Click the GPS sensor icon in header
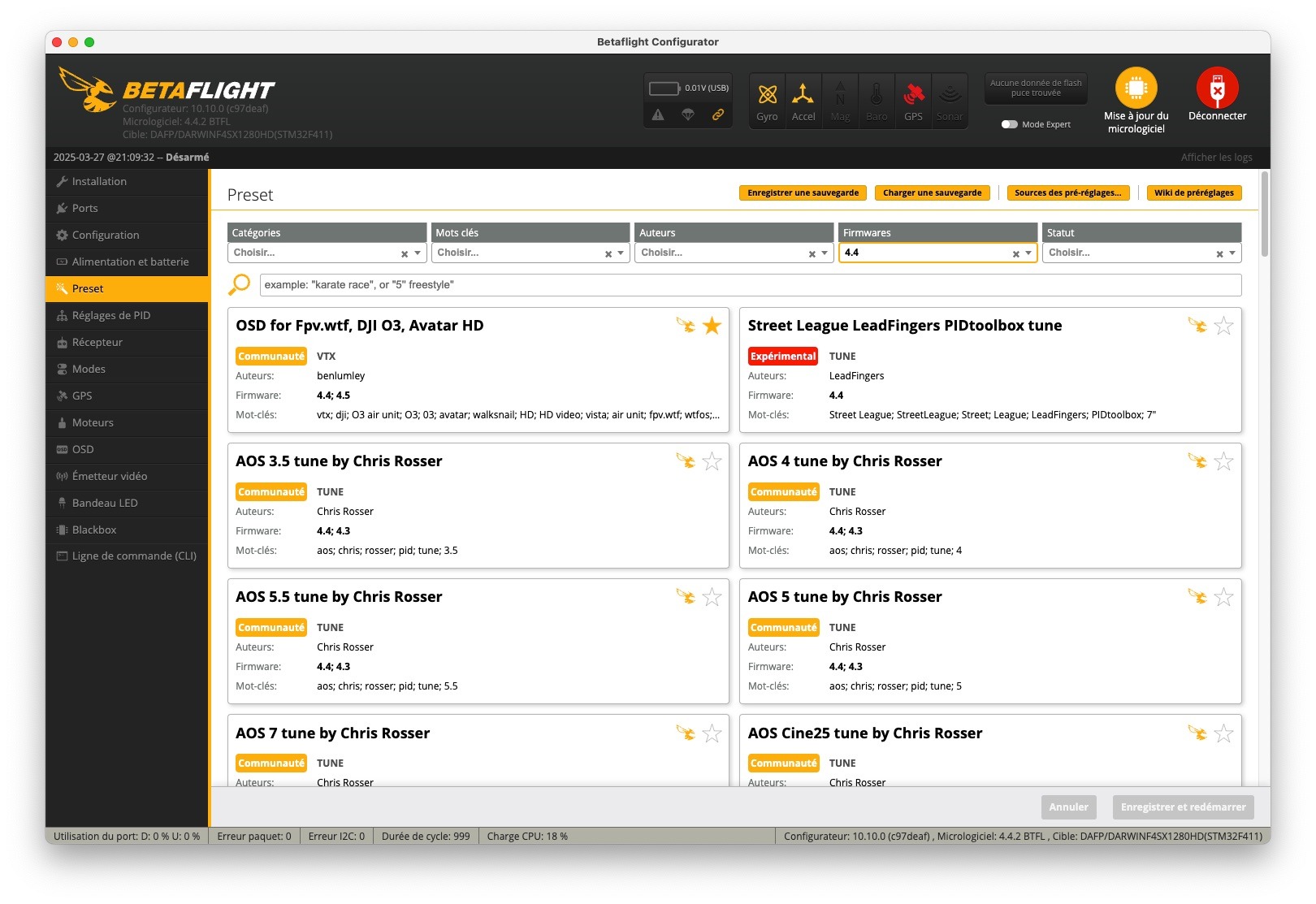The image size is (1316, 904). tap(913, 101)
